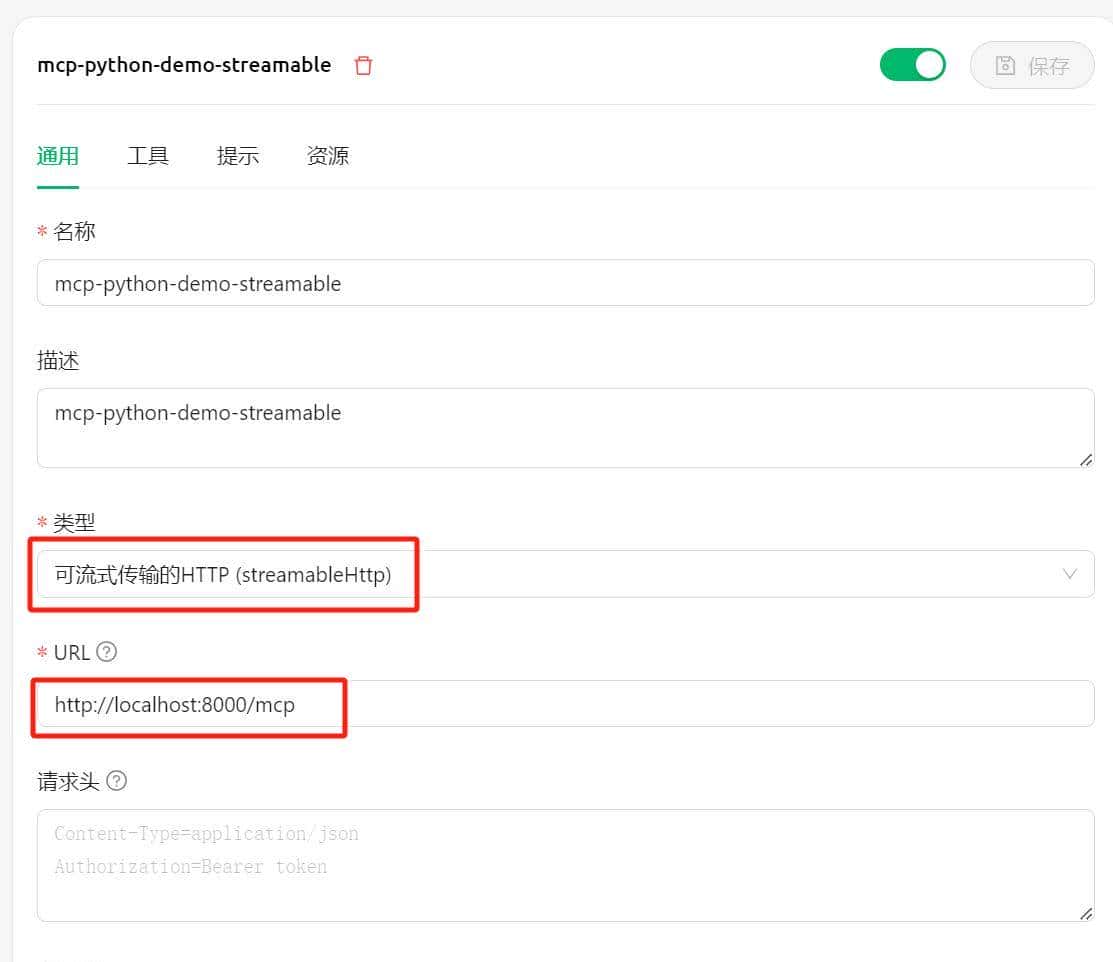This screenshot has height=962, width=1113.
Task: Click inside the 描述 description textarea
Action: tap(566, 428)
